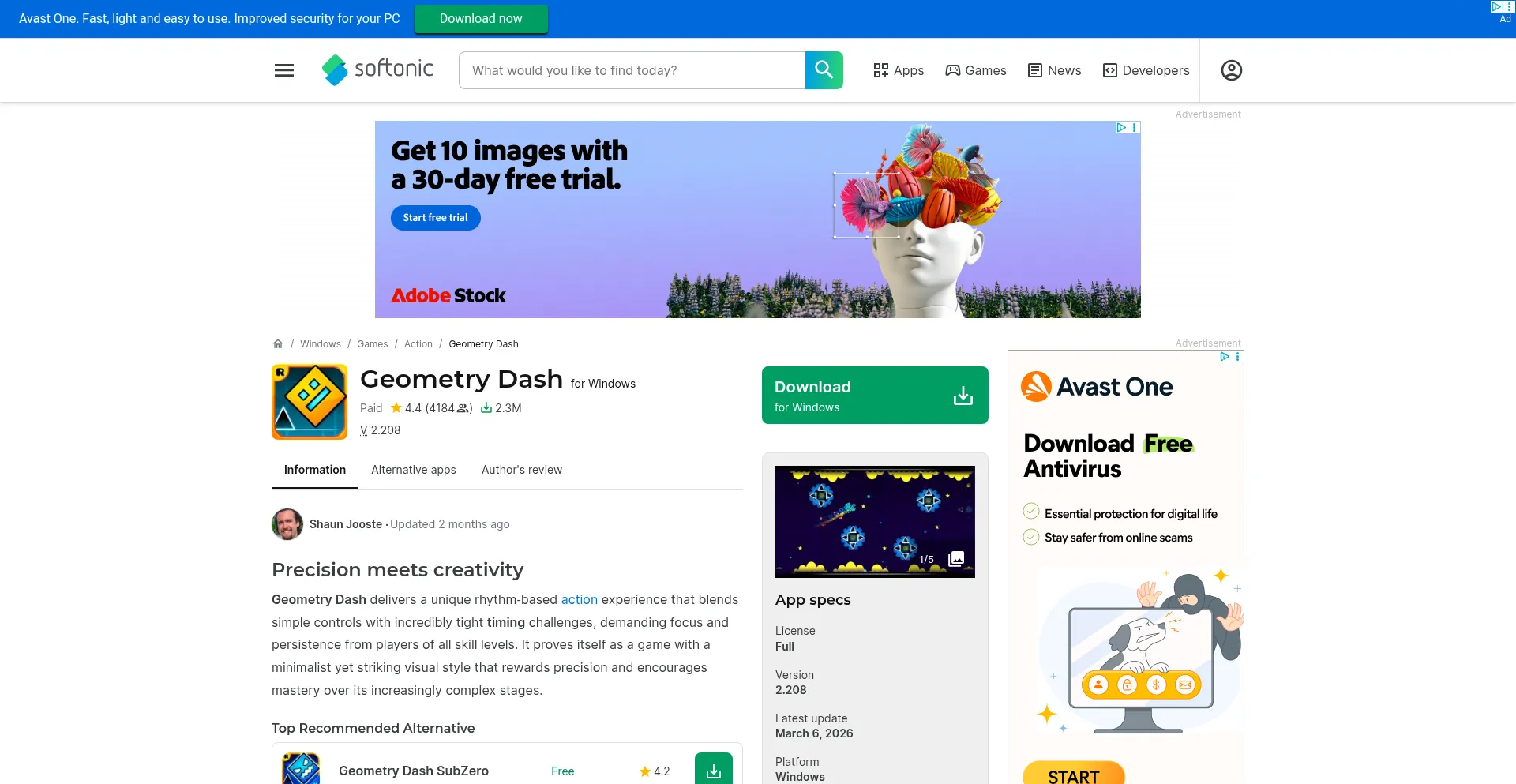Click the 'Top Recommended Alternative' heading
Viewport: 1516px width, 784px height.
(x=373, y=728)
